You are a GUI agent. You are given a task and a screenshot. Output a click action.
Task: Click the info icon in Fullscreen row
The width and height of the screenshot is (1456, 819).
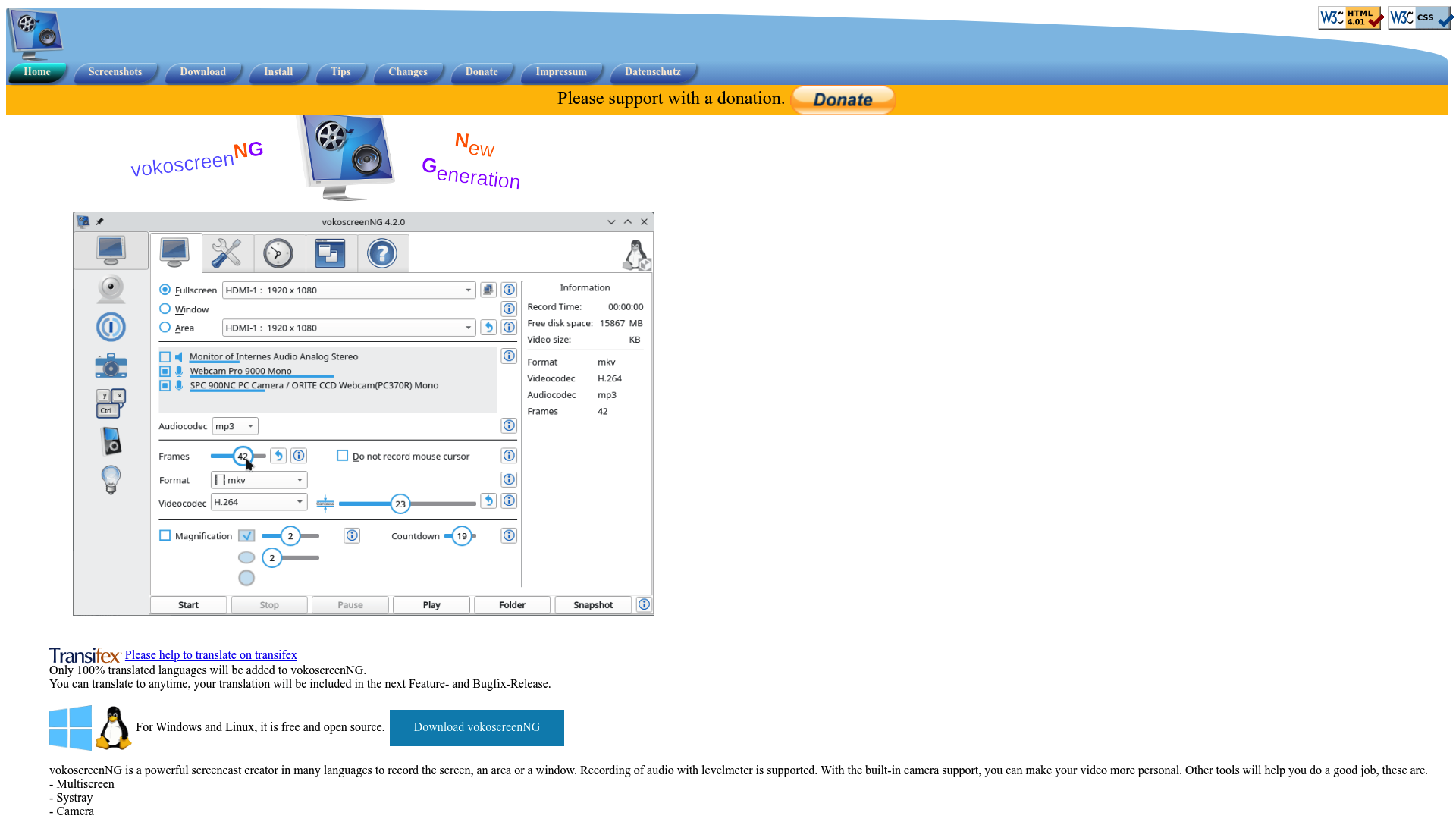coord(509,290)
